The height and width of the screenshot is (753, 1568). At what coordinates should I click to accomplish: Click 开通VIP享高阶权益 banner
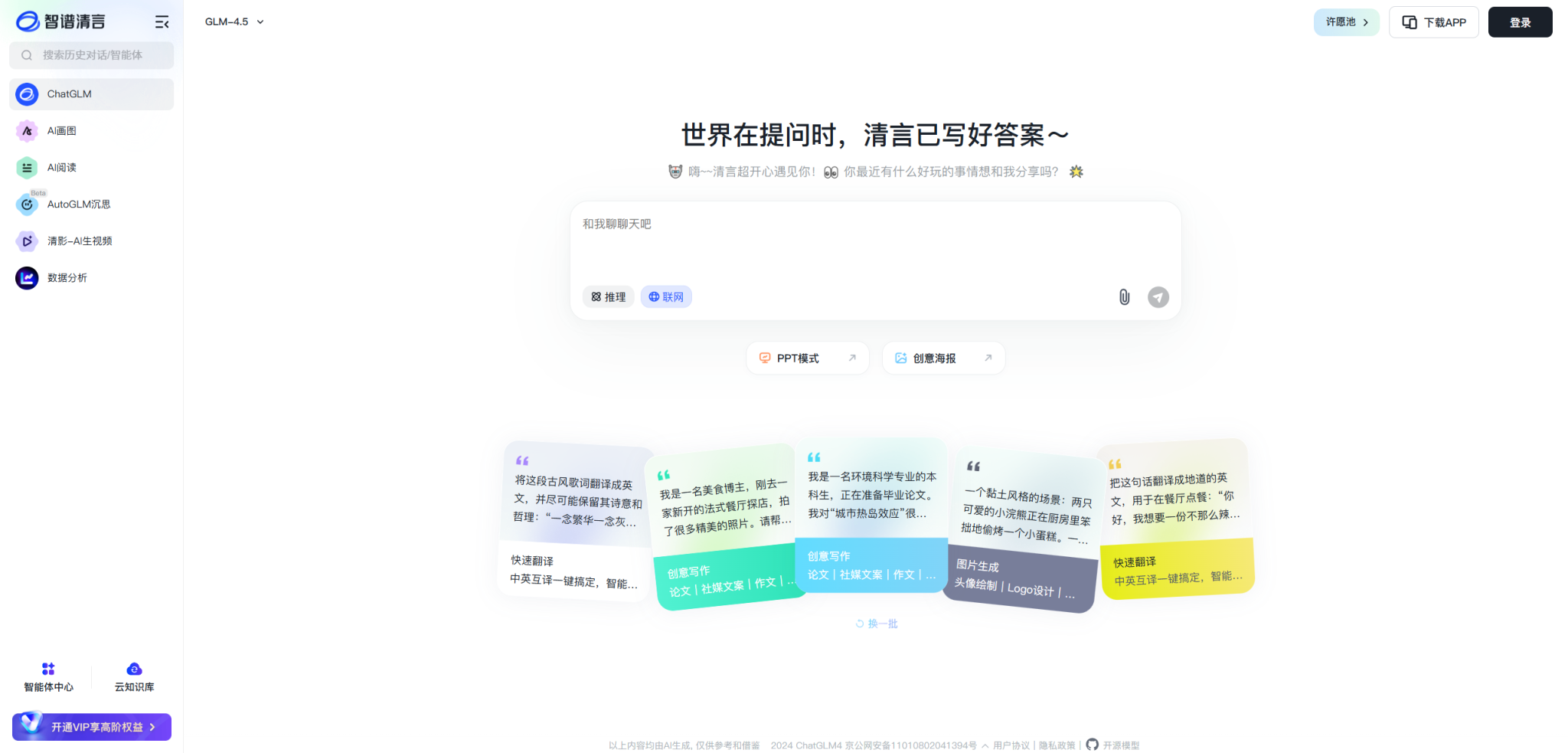point(92,727)
